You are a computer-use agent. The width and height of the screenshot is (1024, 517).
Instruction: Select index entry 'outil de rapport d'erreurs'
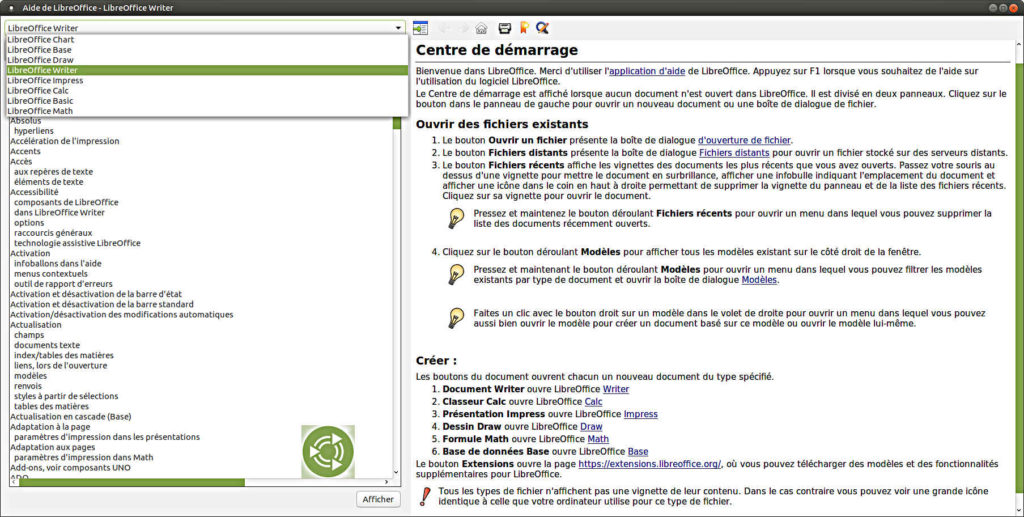(63, 284)
